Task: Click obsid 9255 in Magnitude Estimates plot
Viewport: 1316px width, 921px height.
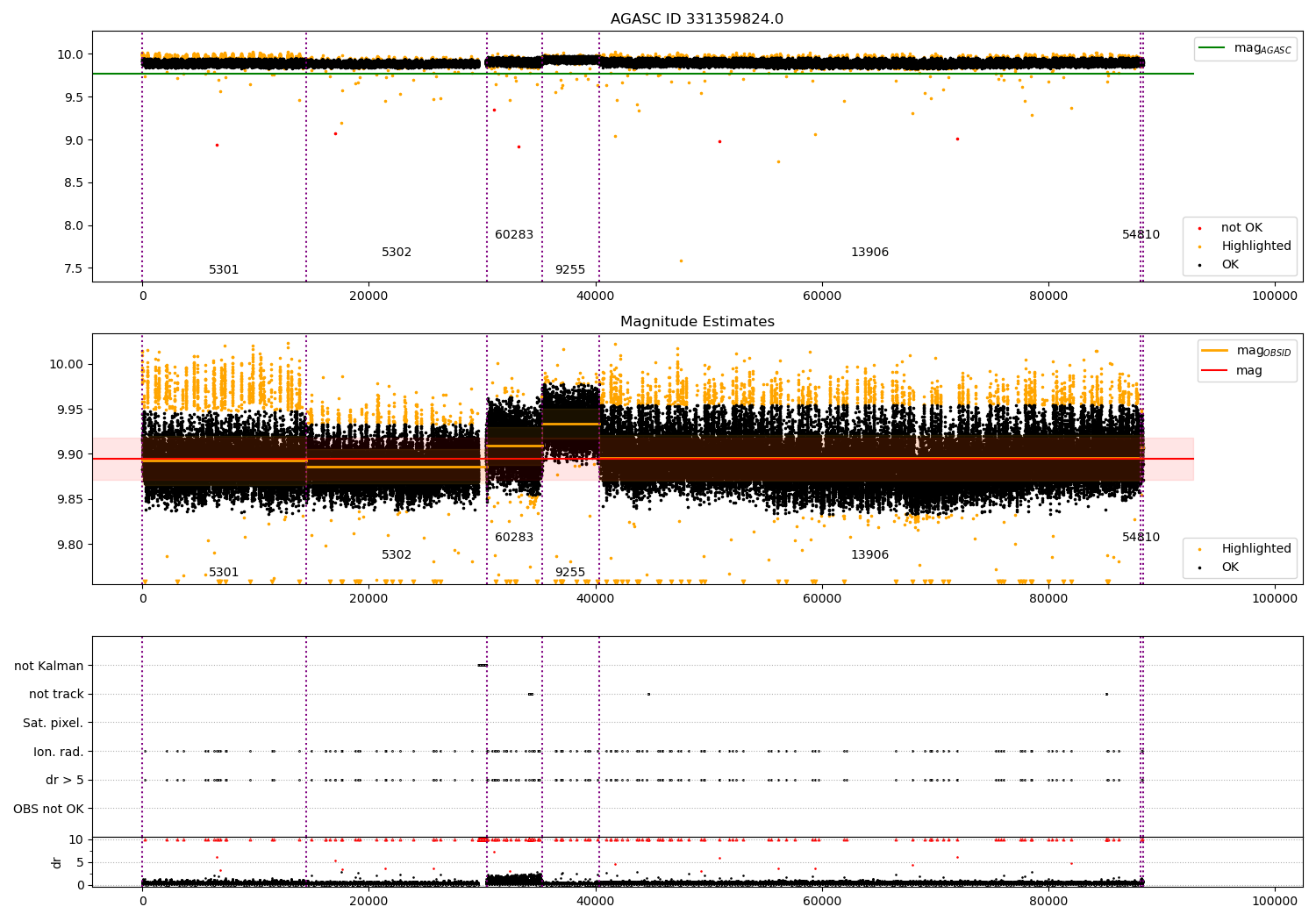Action: tap(570, 573)
